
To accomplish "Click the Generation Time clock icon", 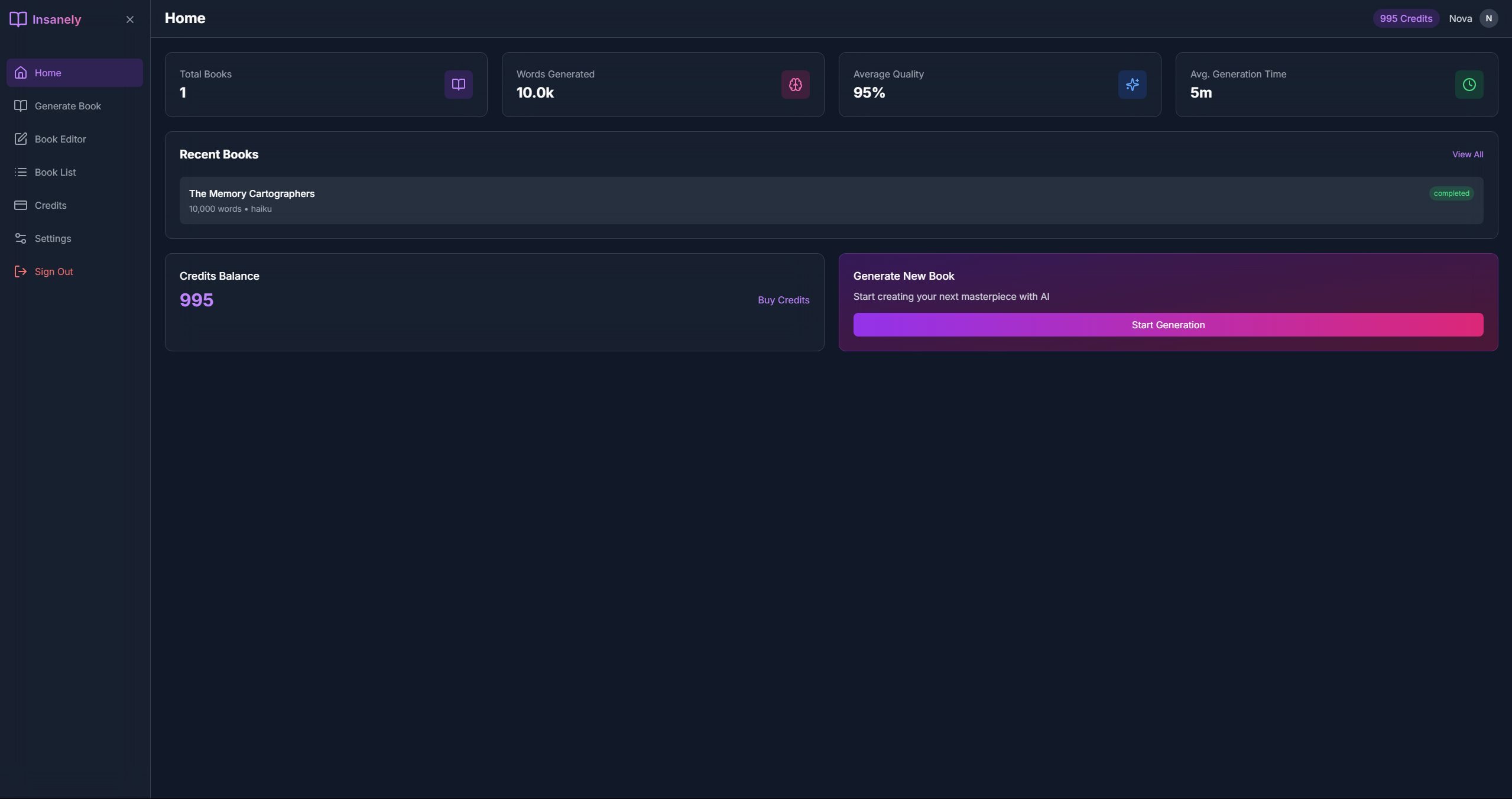I will (x=1469, y=85).
